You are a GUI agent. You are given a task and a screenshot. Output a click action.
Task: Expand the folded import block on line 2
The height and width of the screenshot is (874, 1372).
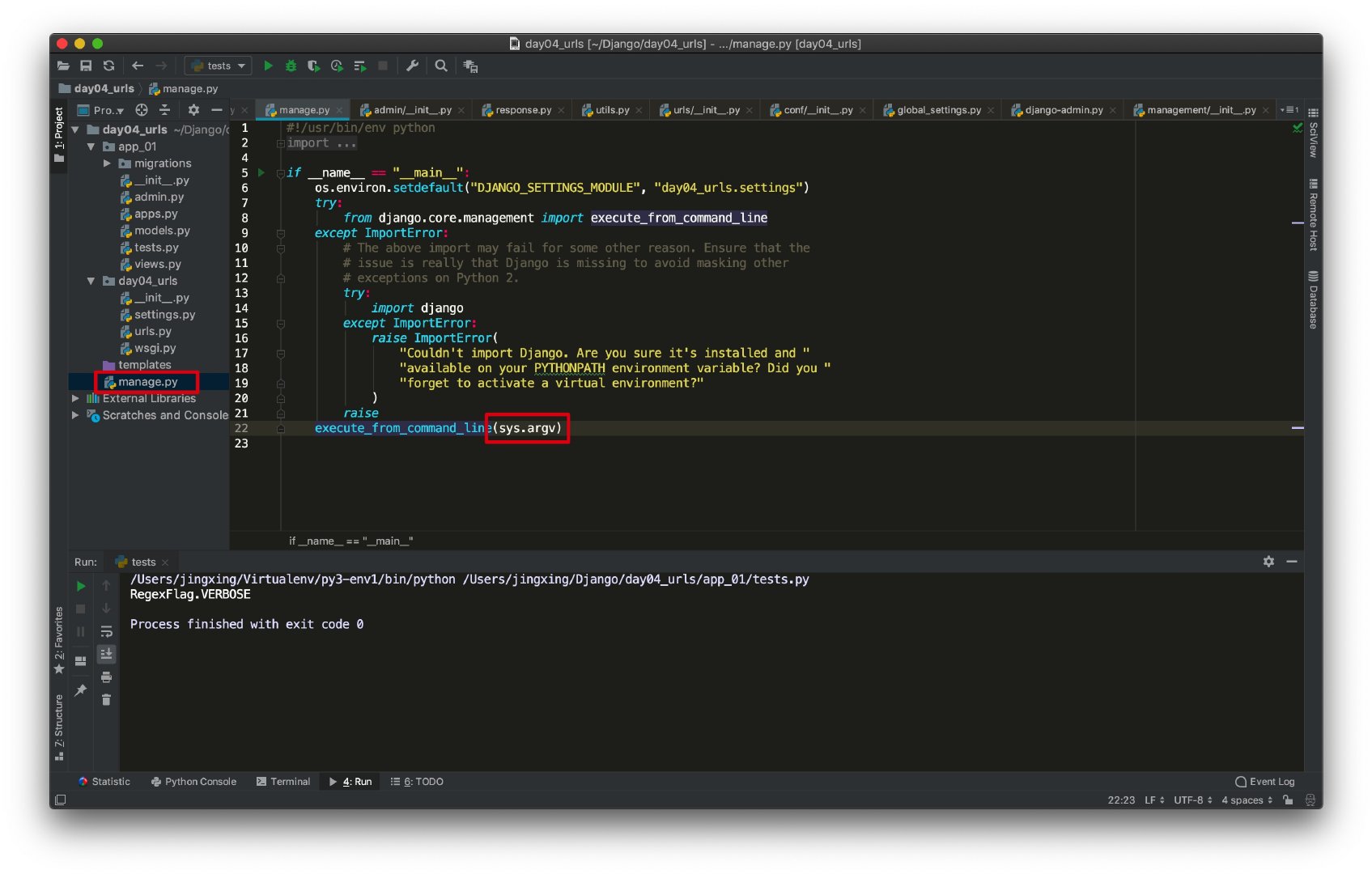point(281,143)
